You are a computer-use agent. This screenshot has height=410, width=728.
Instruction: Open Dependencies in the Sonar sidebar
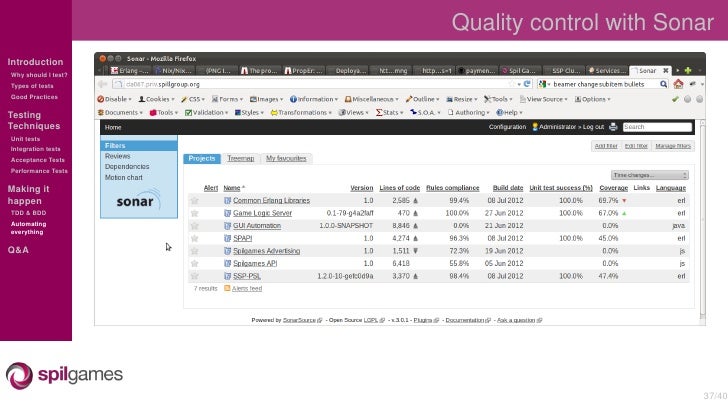(x=127, y=166)
